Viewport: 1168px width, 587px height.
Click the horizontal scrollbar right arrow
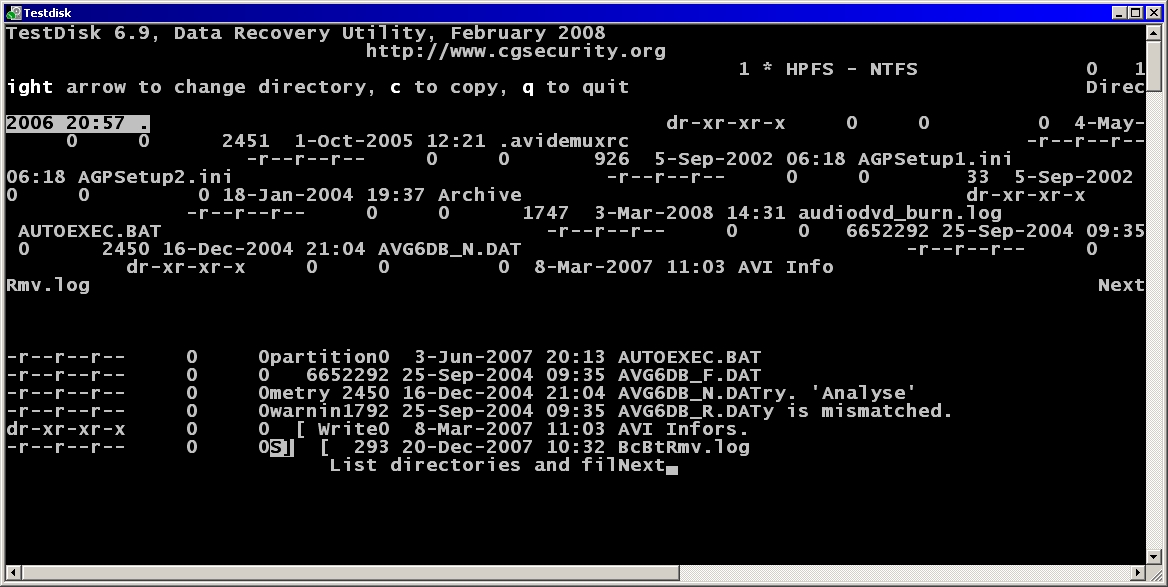1139,572
